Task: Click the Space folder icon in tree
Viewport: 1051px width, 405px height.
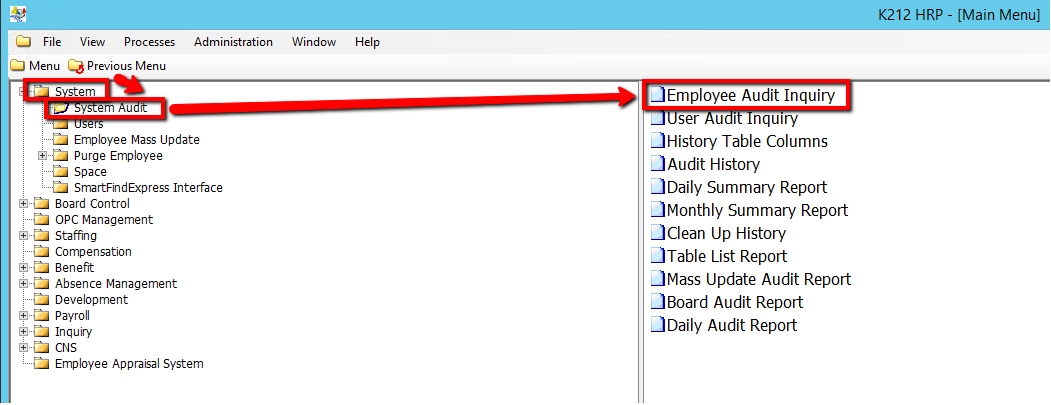Action: (61, 172)
